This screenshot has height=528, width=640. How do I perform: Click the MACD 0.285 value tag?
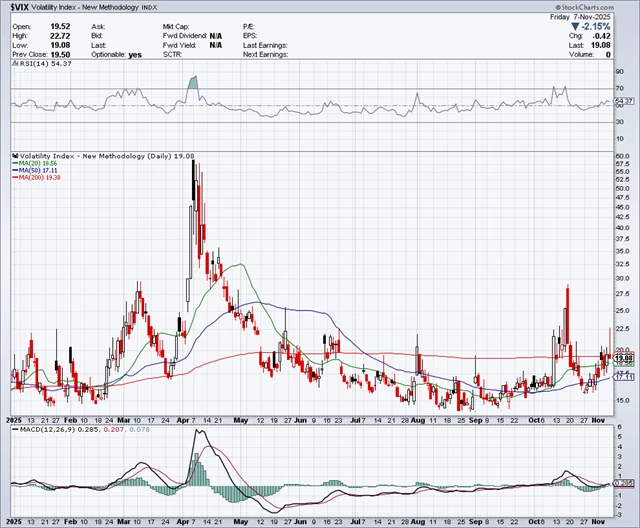coord(624,482)
